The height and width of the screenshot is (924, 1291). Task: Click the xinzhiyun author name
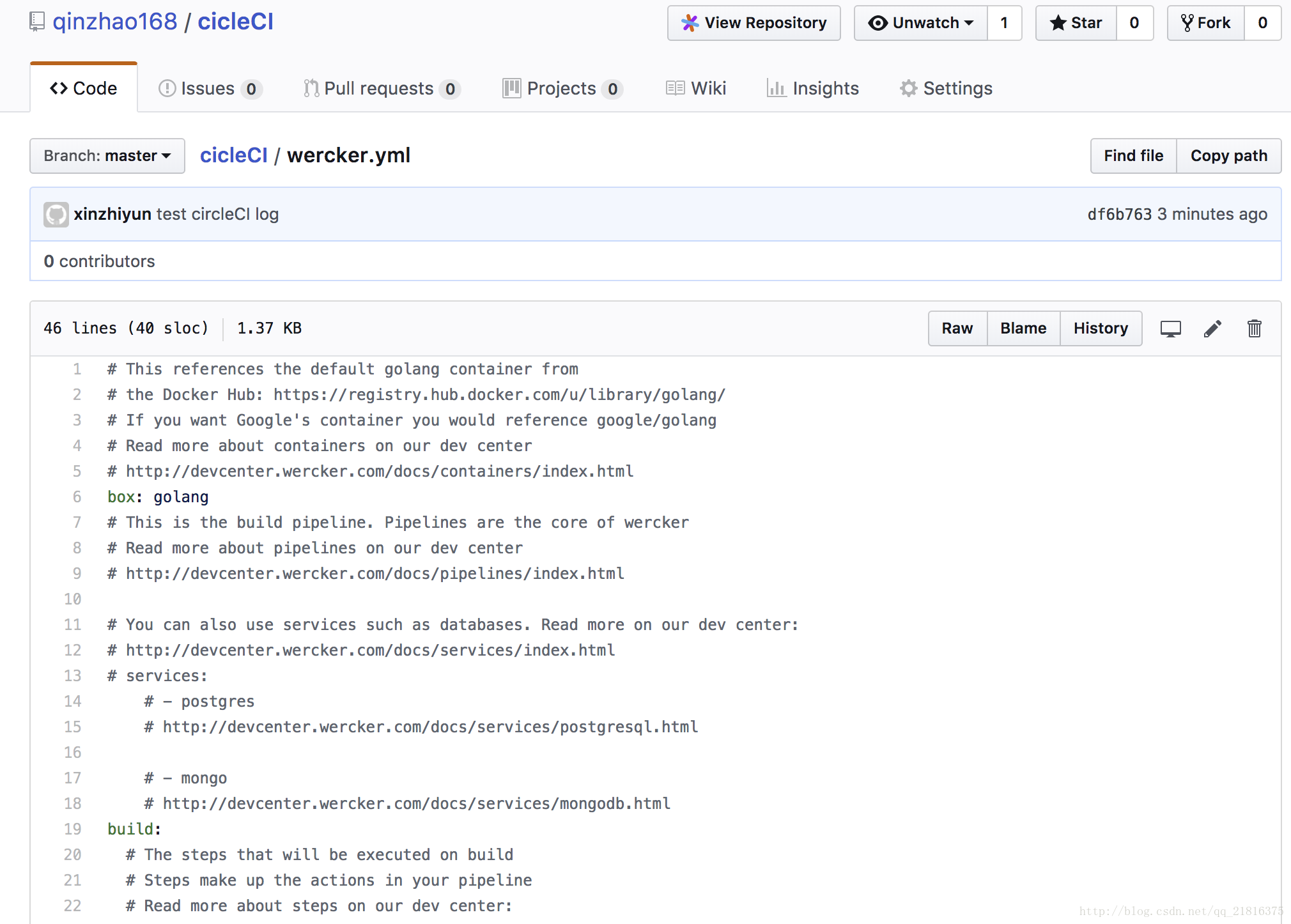pyautogui.click(x=112, y=214)
